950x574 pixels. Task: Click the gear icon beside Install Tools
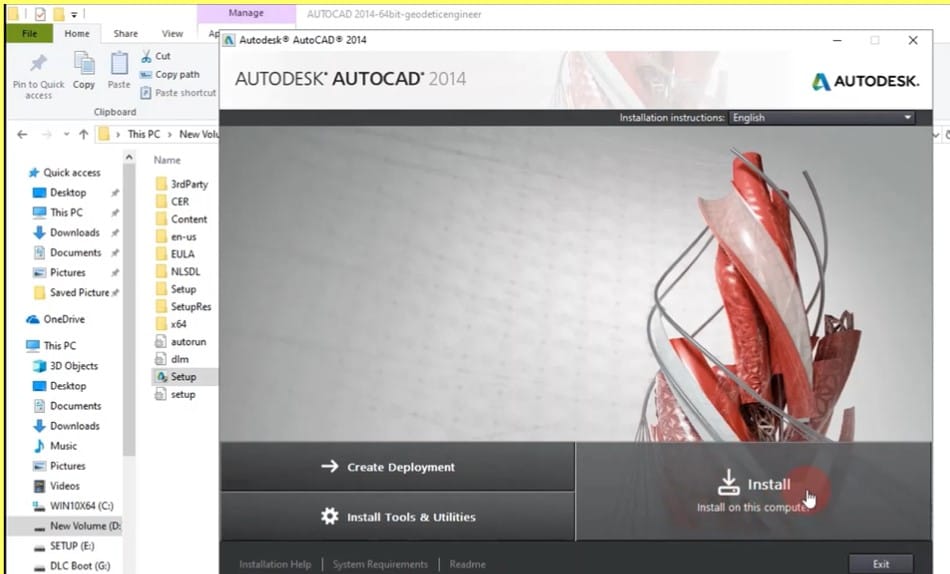[330, 516]
